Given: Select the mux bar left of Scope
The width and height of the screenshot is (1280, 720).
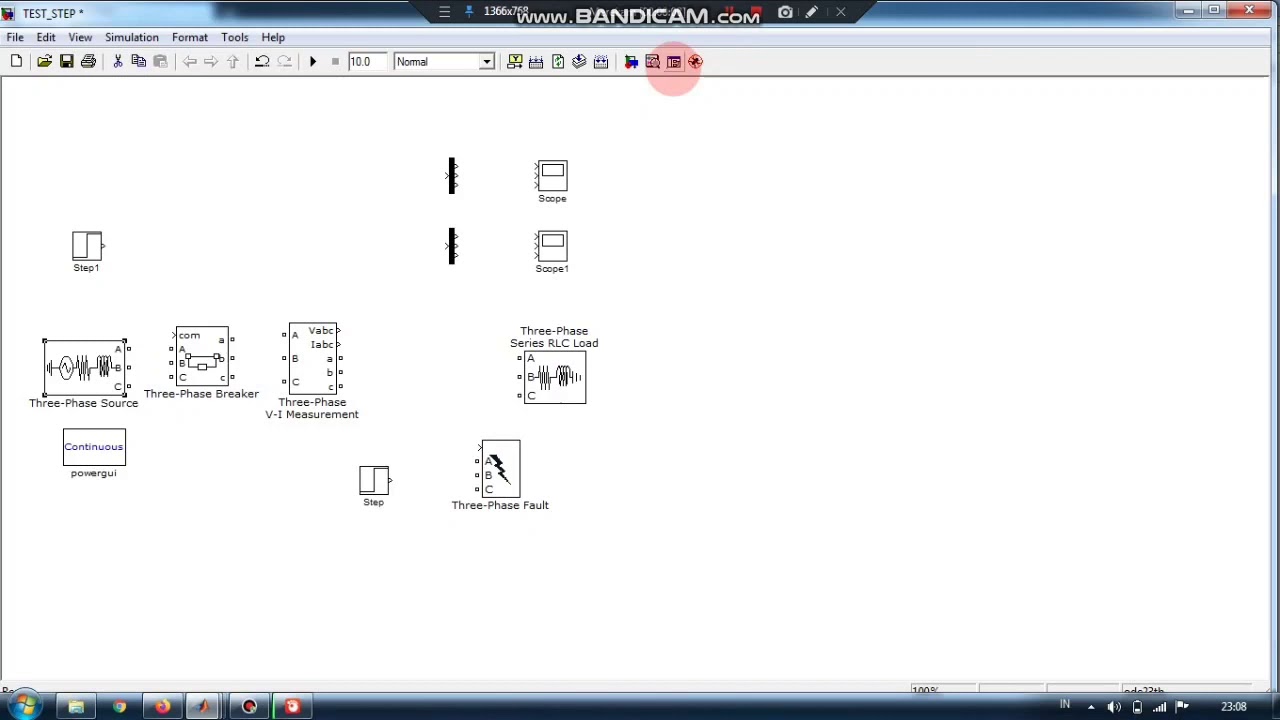Looking at the screenshot, I should pos(452,176).
